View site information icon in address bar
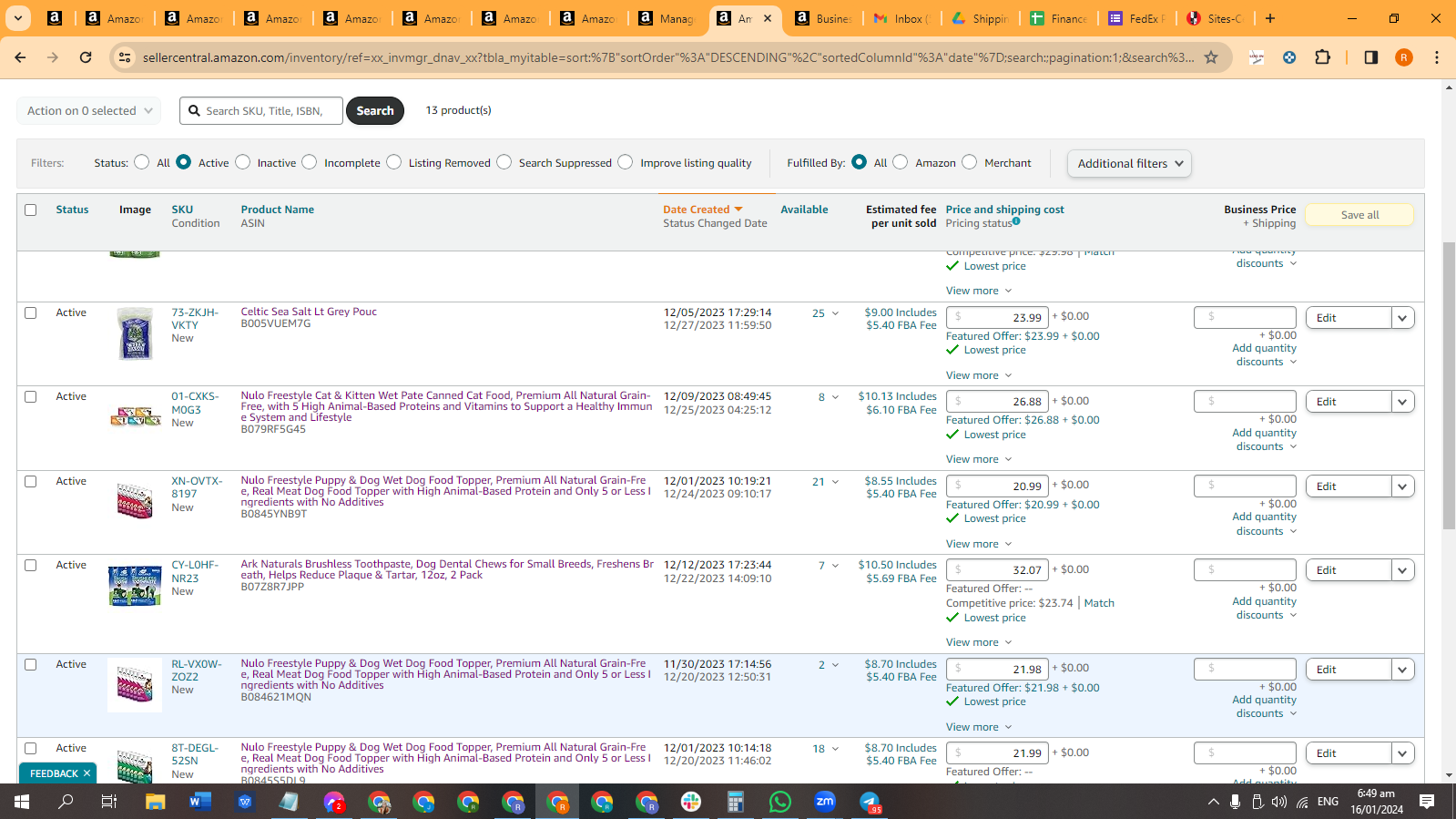This screenshot has width=1456, height=819. coord(125,57)
